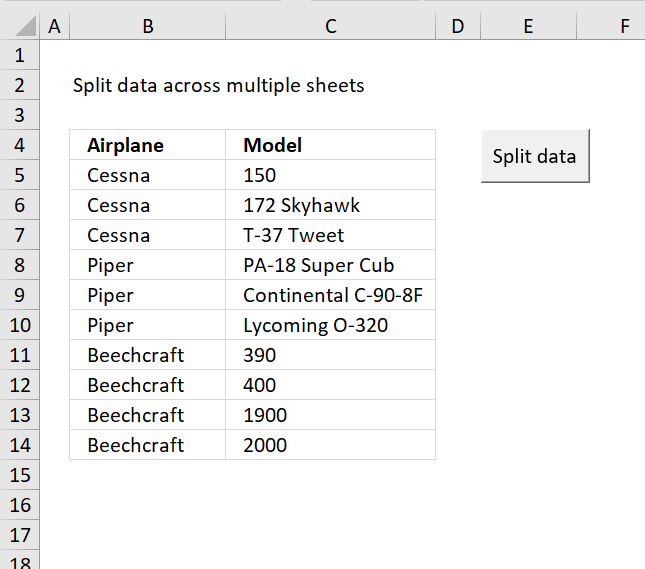Viewport: 645px width, 569px height.
Task: Select the 172 Skyhawk cell
Action: [331, 205]
